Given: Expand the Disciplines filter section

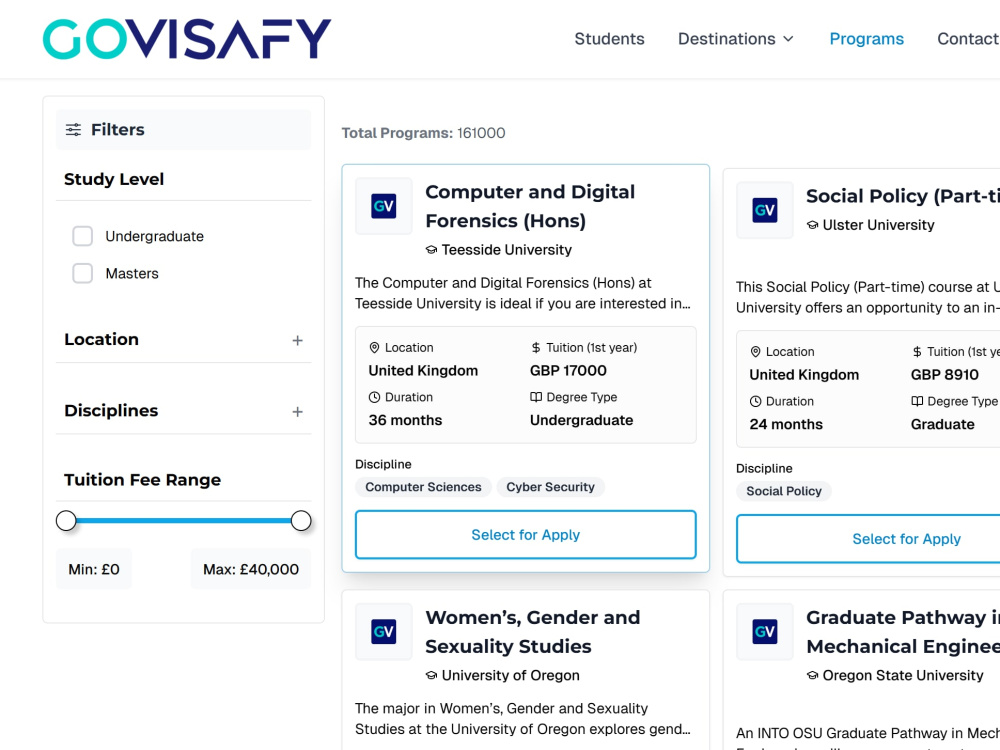Looking at the screenshot, I should coord(297,412).
